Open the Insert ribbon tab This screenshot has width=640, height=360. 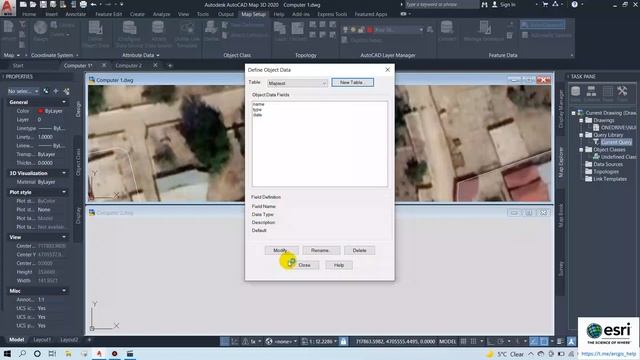click(51, 14)
